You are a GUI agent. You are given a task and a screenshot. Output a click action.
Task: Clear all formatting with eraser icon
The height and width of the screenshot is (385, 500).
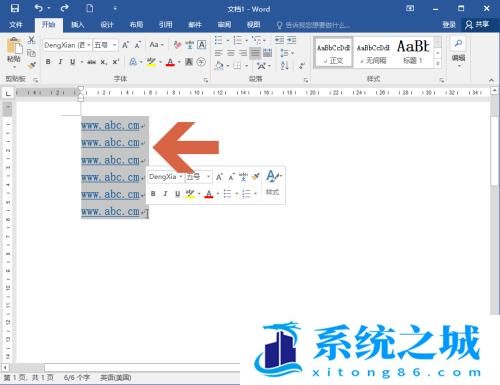[x=177, y=45]
